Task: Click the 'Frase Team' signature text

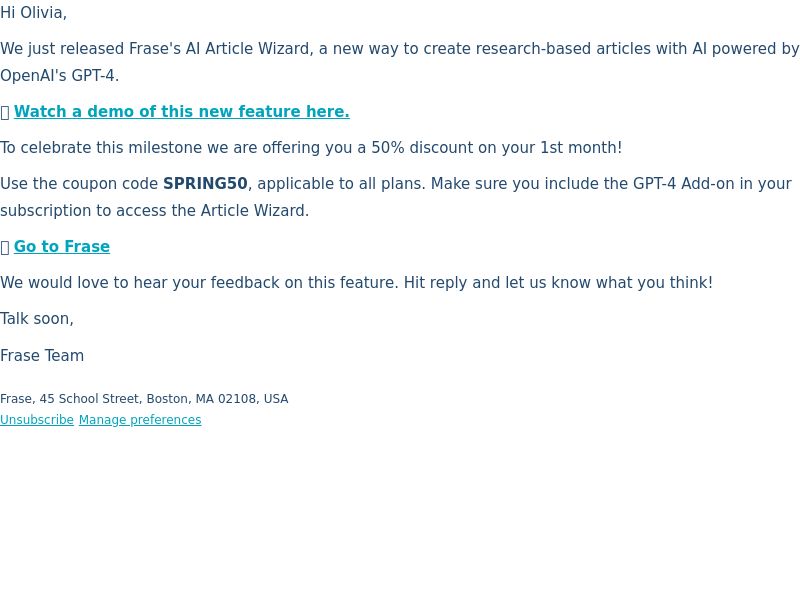Action: click(x=42, y=356)
